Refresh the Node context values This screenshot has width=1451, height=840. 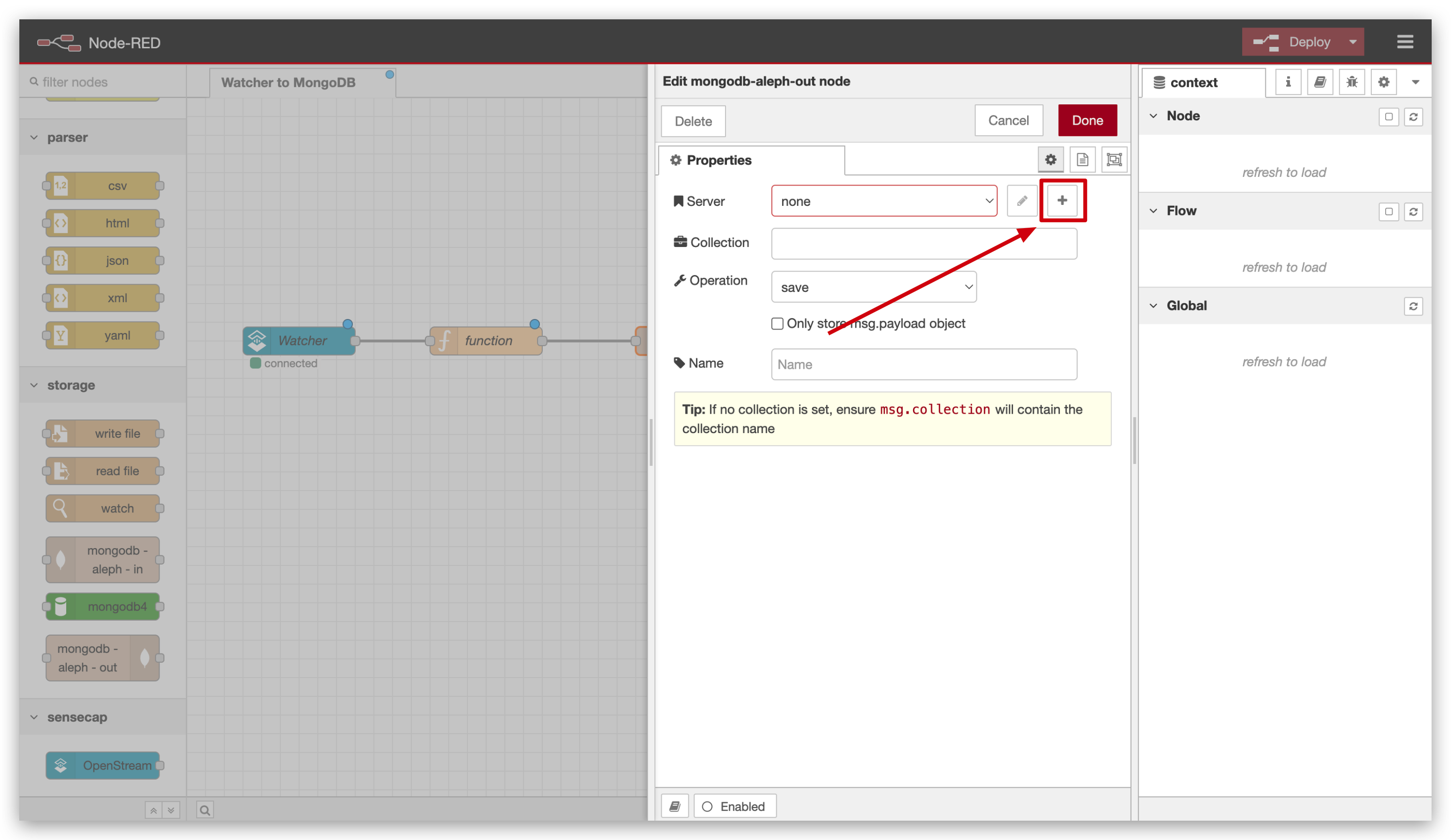tap(1413, 117)
